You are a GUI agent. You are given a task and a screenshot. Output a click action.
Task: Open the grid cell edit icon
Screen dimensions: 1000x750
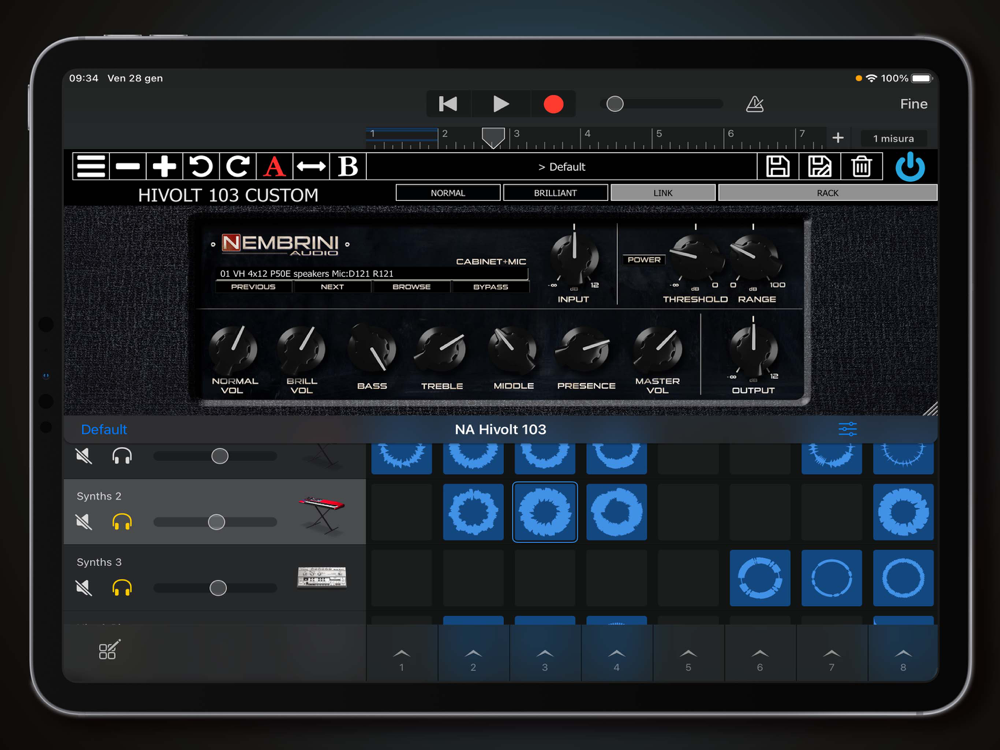(x=109, y=650)
